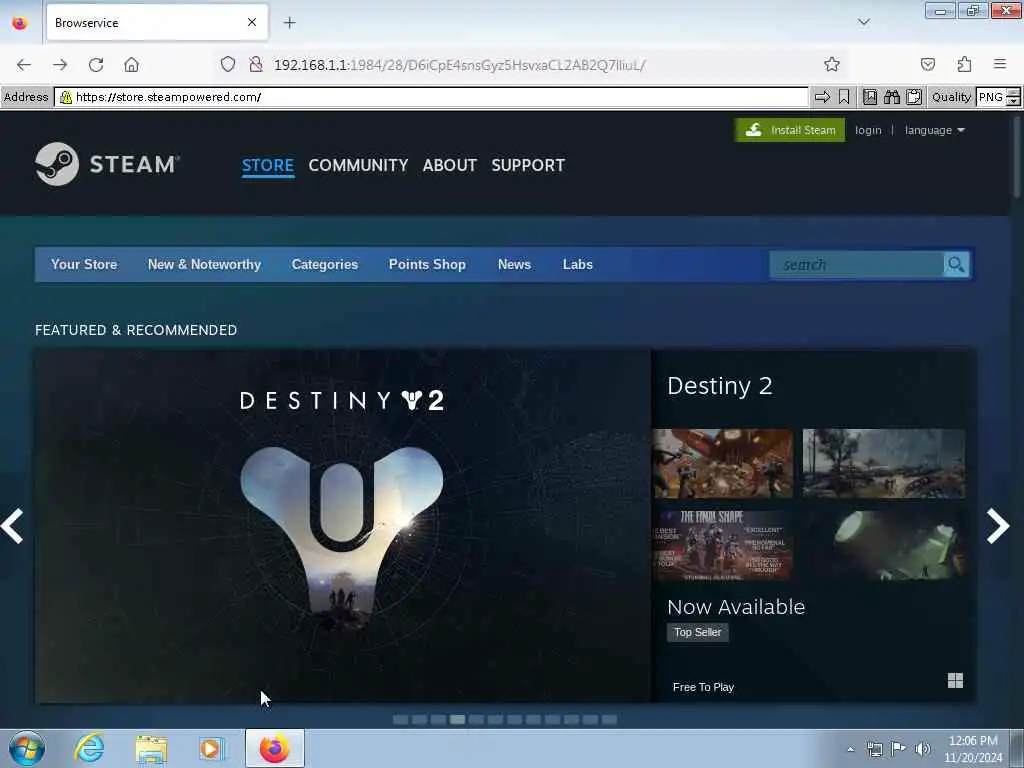This screenshot has height=768, width=1024.
Task: Click the security warning padlock before Steam URL
Action: [x=66, y=97]
